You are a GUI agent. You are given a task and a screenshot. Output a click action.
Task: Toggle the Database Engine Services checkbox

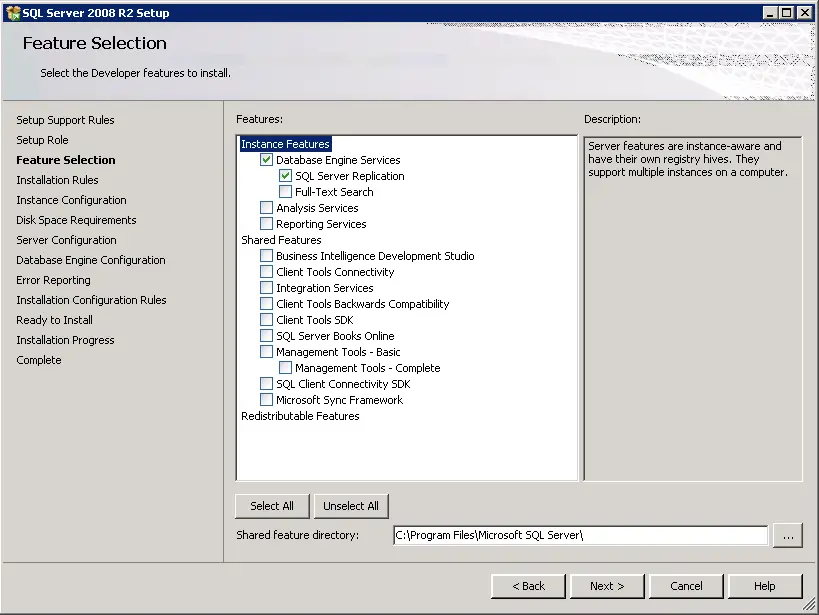(266, 160)
